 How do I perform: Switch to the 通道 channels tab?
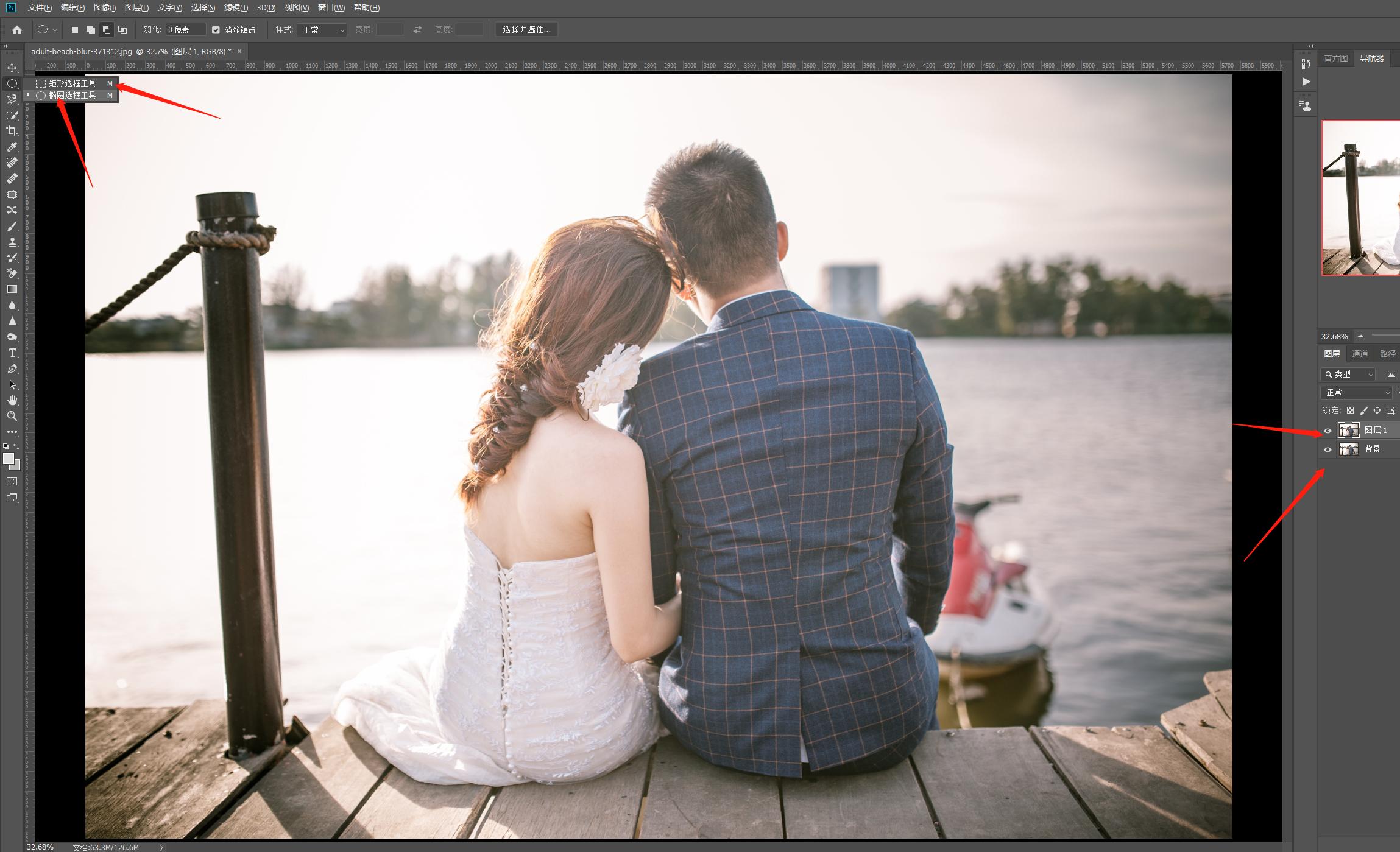(1360, 354)
